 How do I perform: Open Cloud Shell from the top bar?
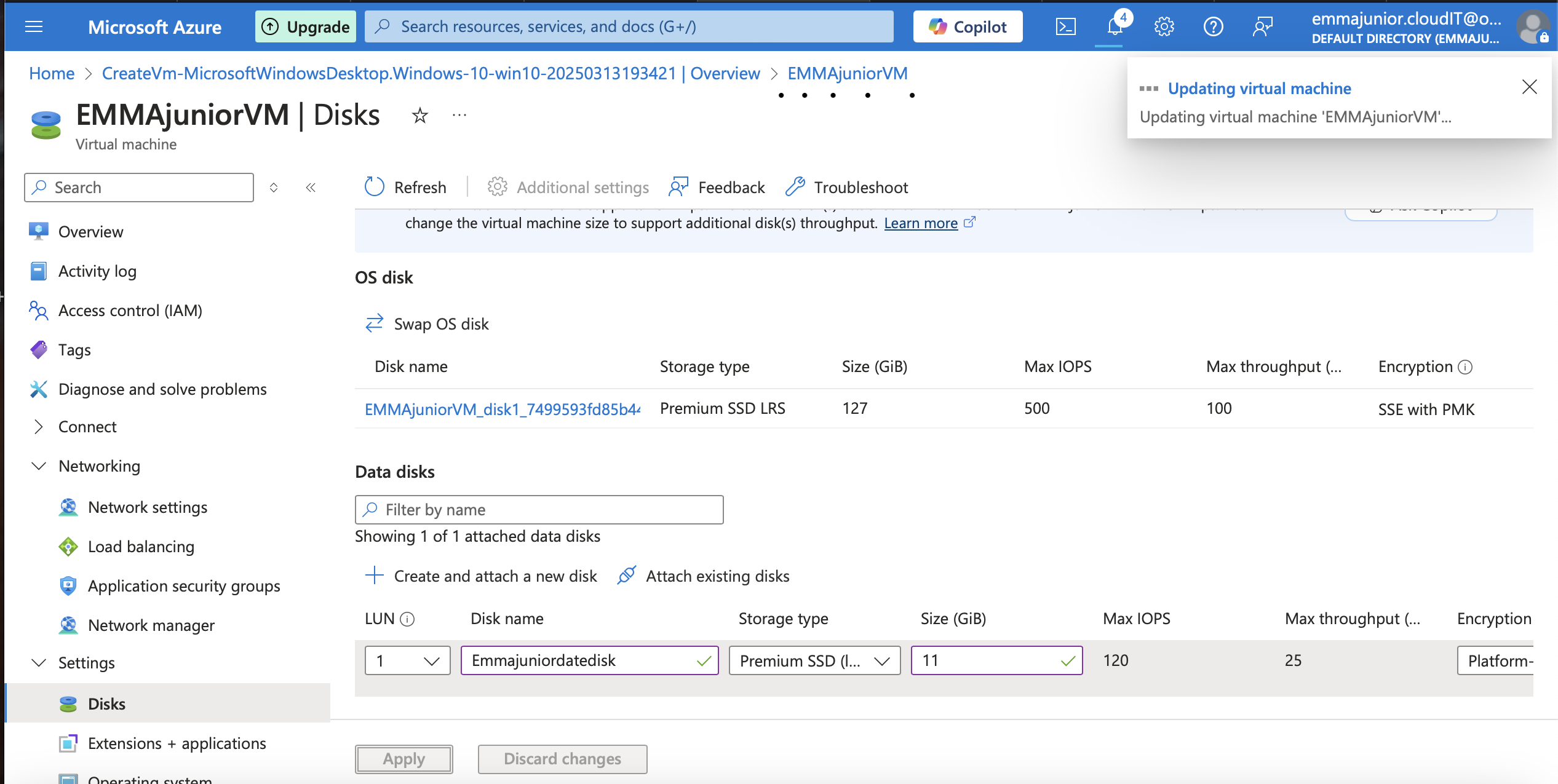1065,26
